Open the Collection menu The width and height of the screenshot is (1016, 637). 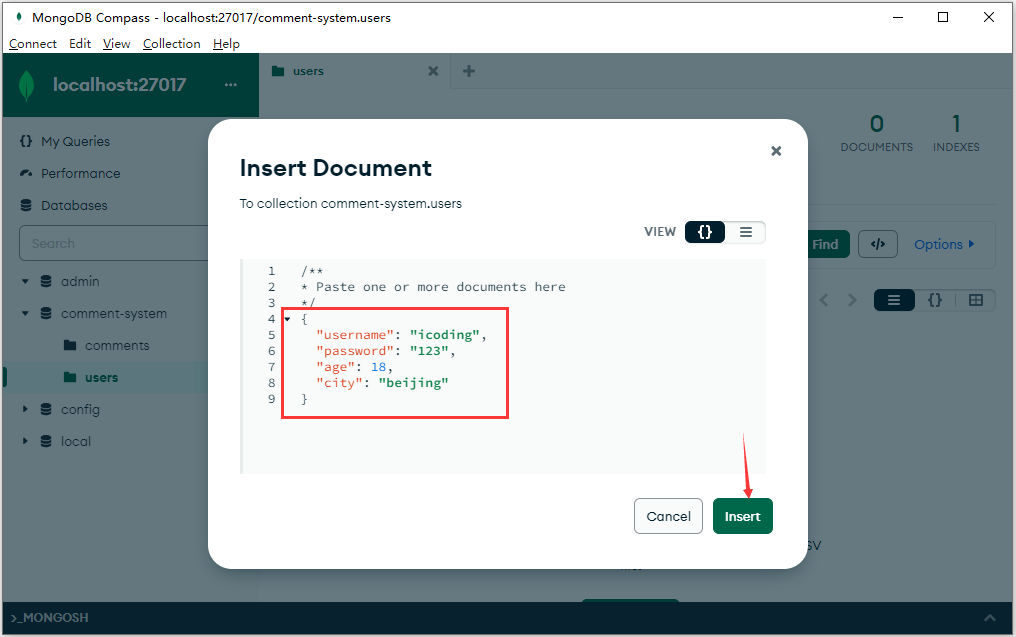171,43
